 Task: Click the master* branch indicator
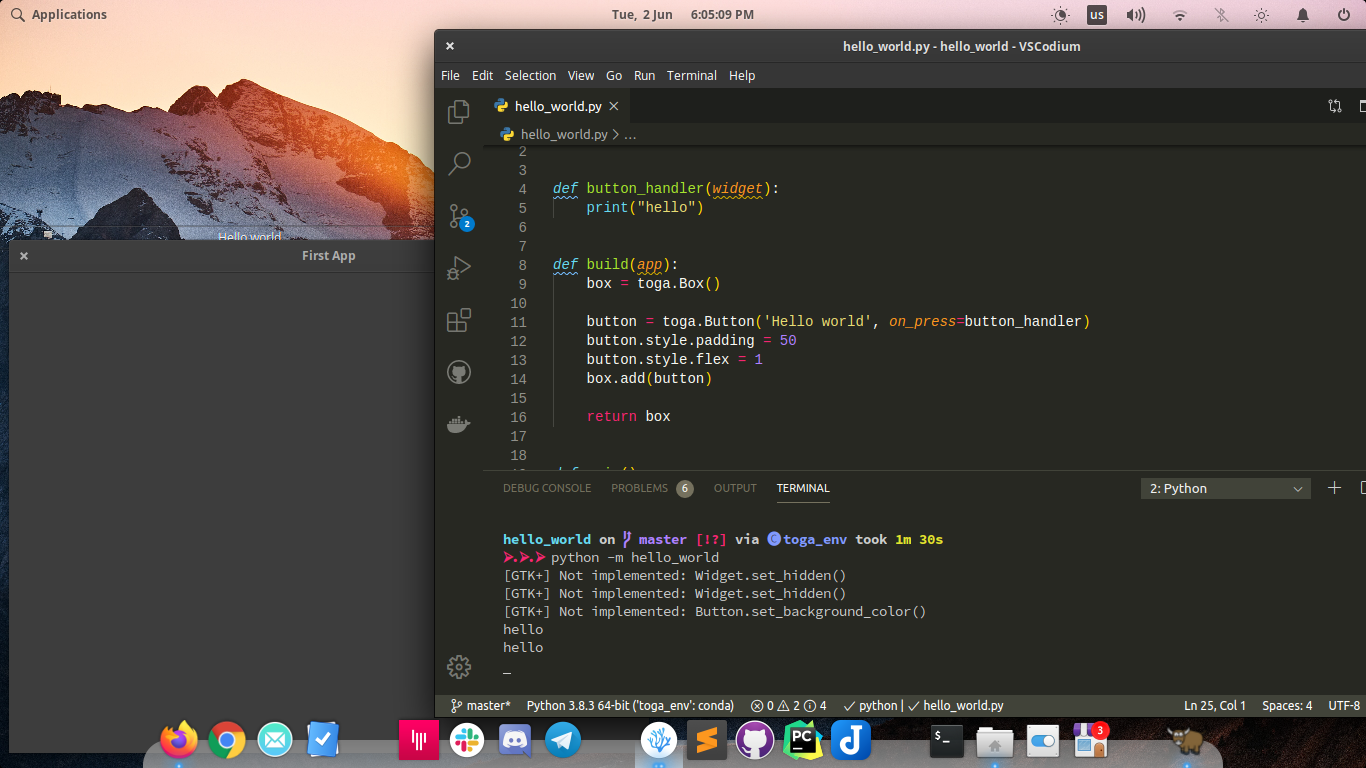[481, 705]
